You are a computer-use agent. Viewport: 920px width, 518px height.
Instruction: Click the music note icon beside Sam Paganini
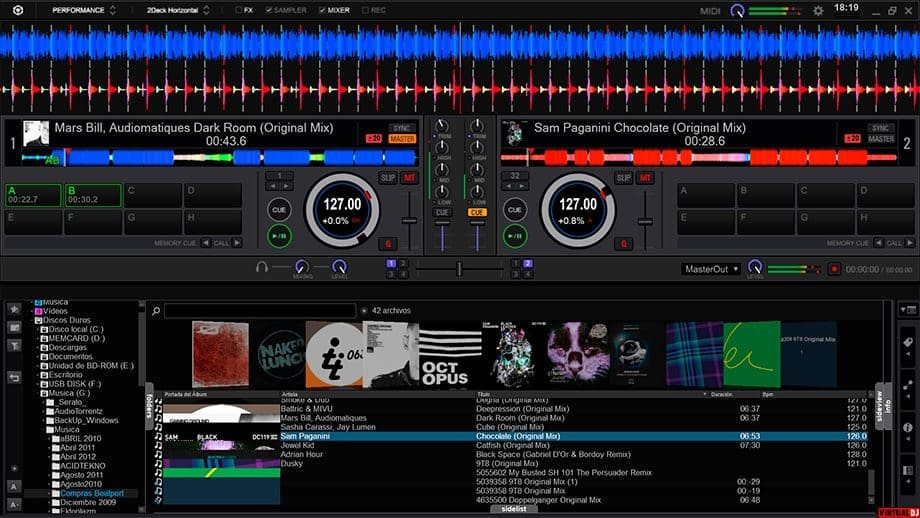158,436
